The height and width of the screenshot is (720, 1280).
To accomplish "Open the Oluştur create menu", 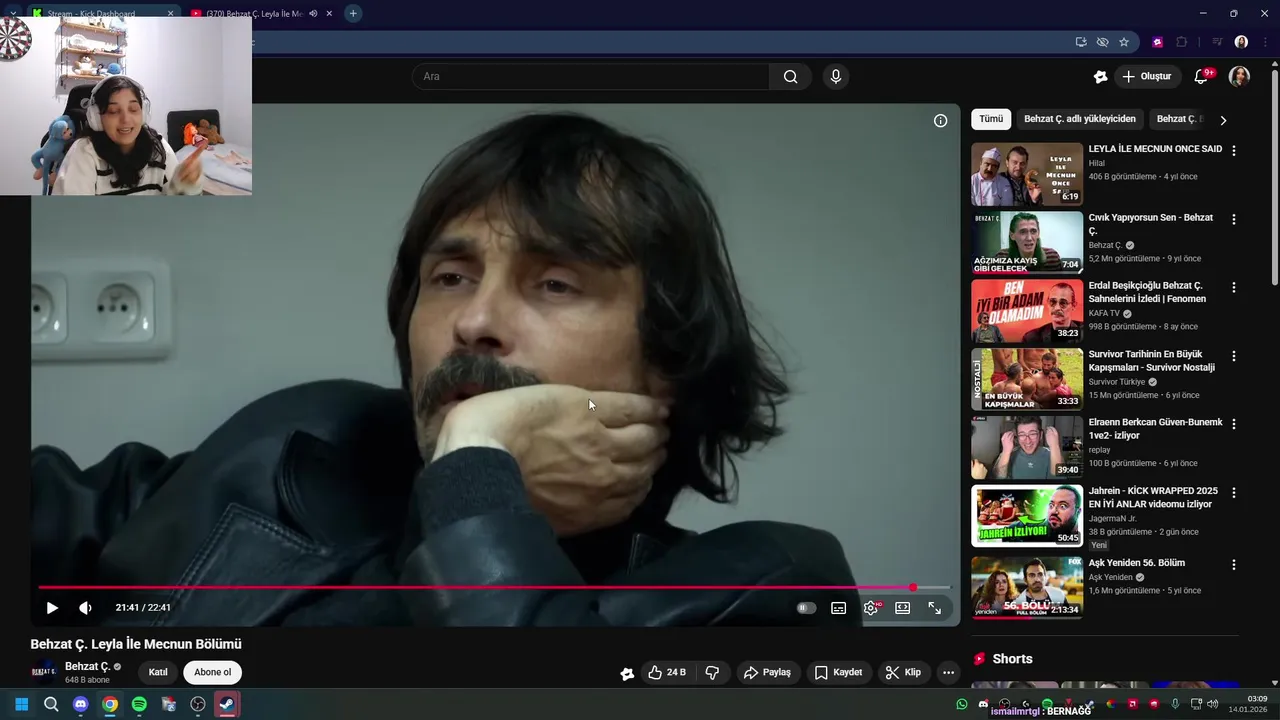I will (1146, 77).
